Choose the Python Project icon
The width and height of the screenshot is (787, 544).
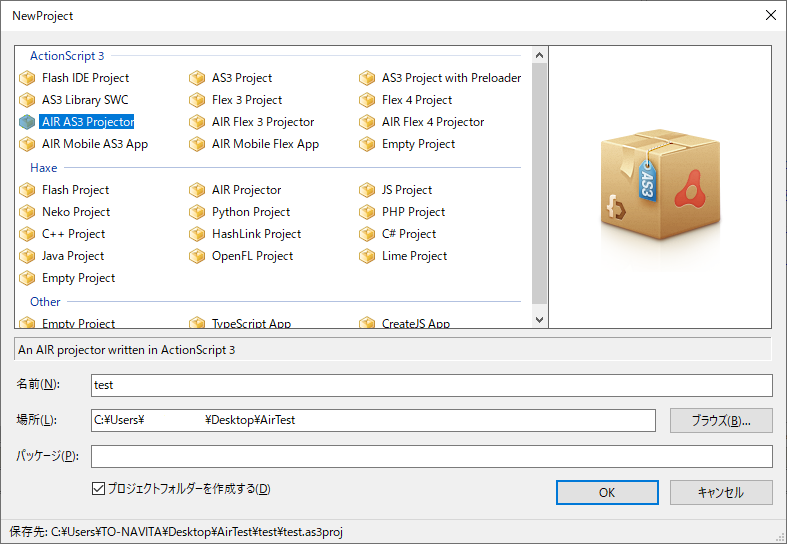(197, 212)
